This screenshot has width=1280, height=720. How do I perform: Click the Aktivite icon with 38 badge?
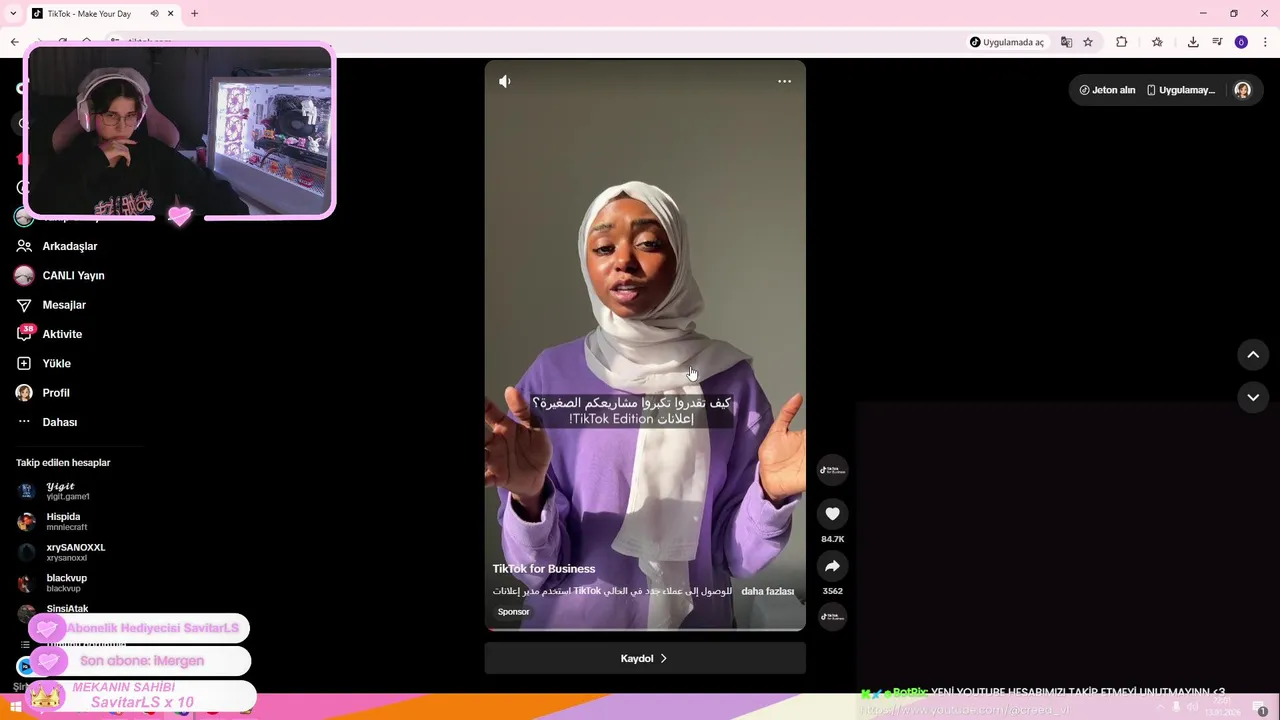(24, 334)
